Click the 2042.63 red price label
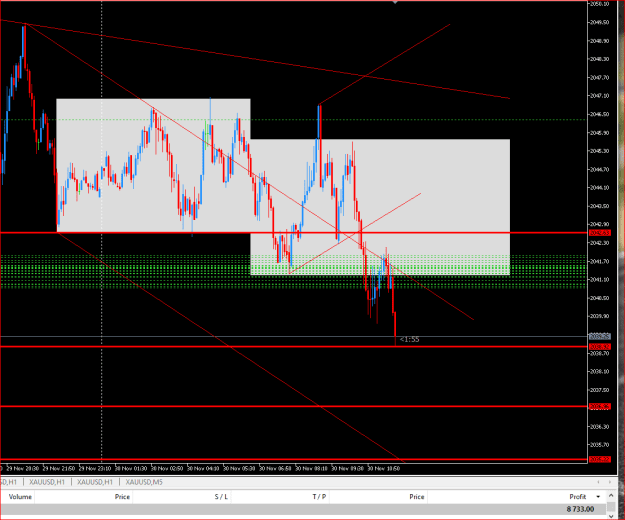The width and height of the screenshot is (625, 520). pyautogui.click(x=599, y=233)
